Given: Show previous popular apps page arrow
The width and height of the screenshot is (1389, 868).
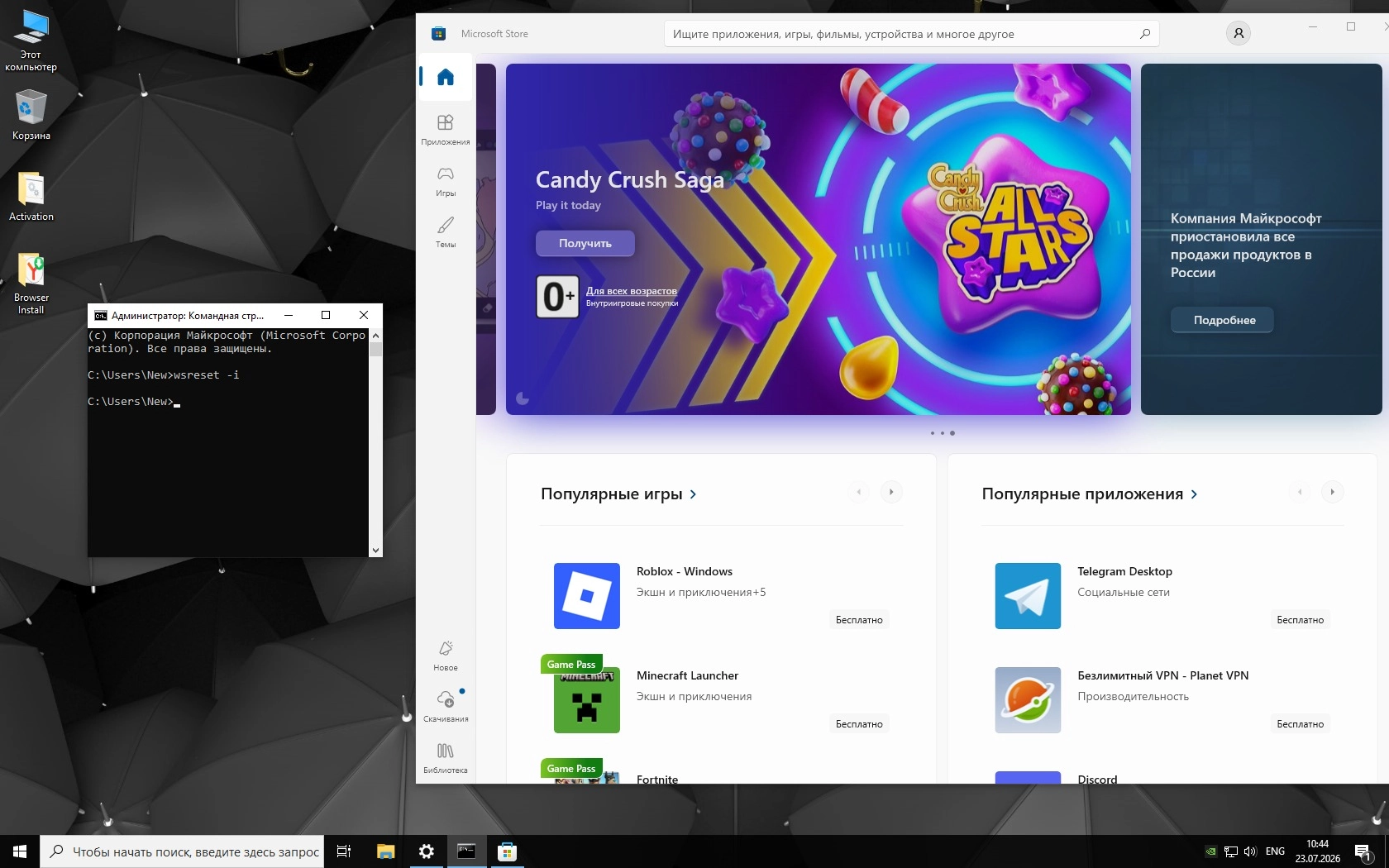Looking at the screenshot, I should (x=1300, y=492).
